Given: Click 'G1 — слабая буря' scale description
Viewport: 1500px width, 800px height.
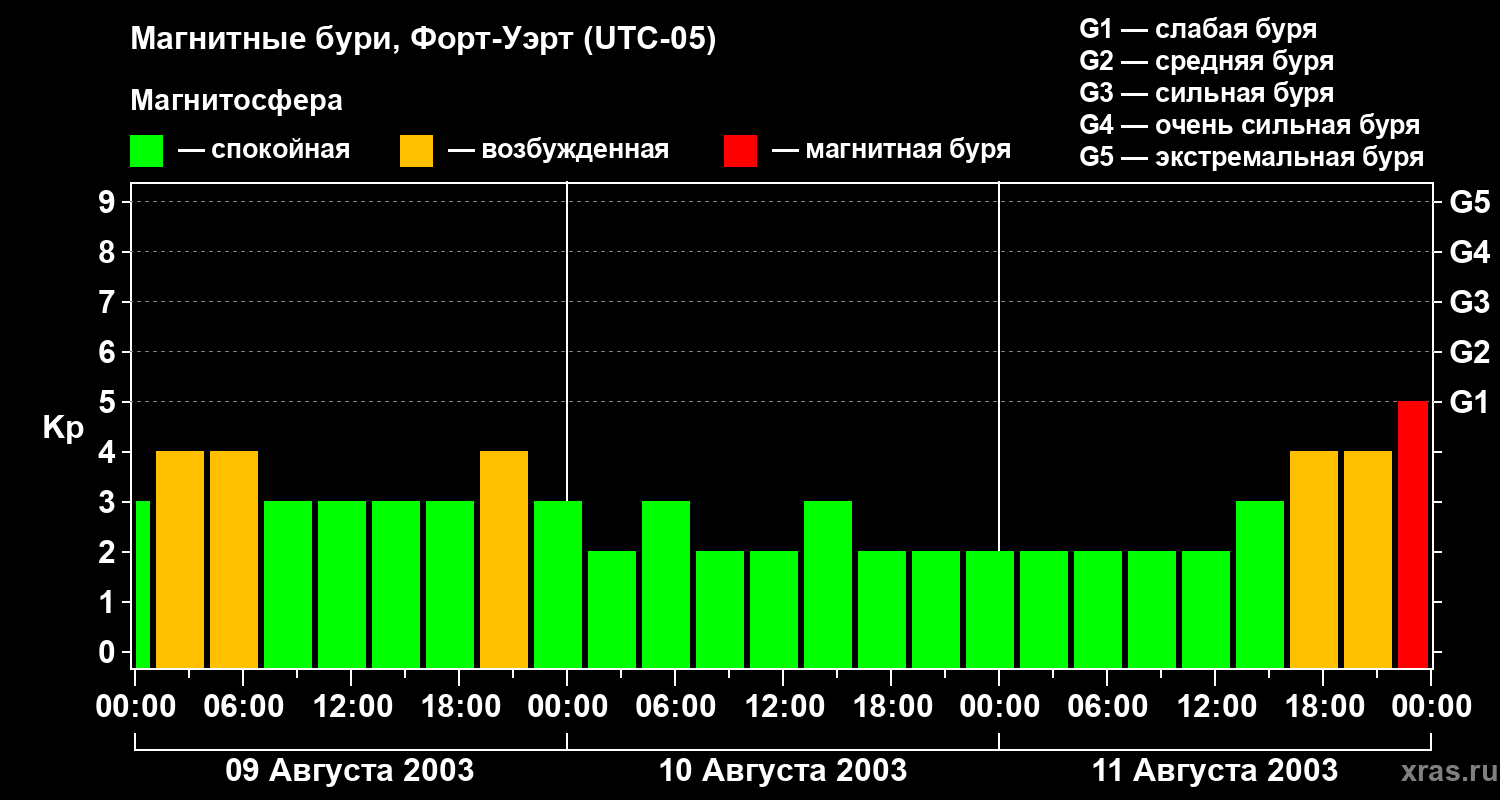Looking at the screenshot, I should point(1198,29).
